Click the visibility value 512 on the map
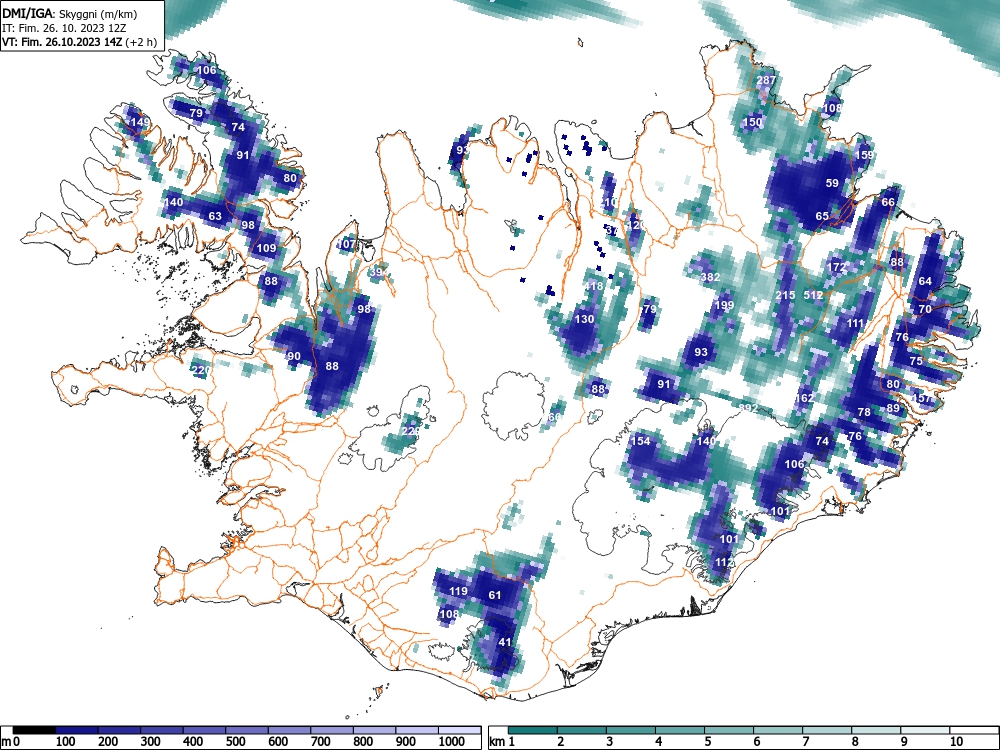Screen dimensions: 1000x750 click(813, 295)
